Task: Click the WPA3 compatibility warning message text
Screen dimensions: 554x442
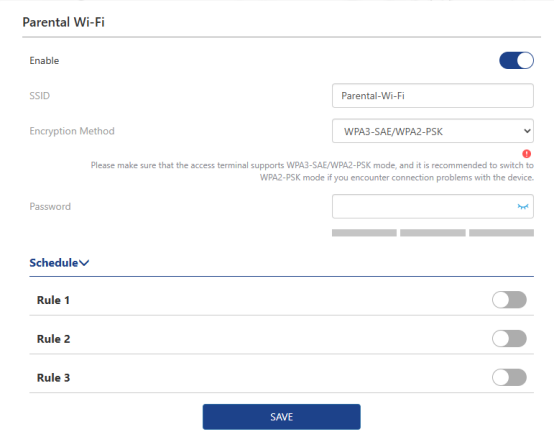Action: (x=312, y=171)
